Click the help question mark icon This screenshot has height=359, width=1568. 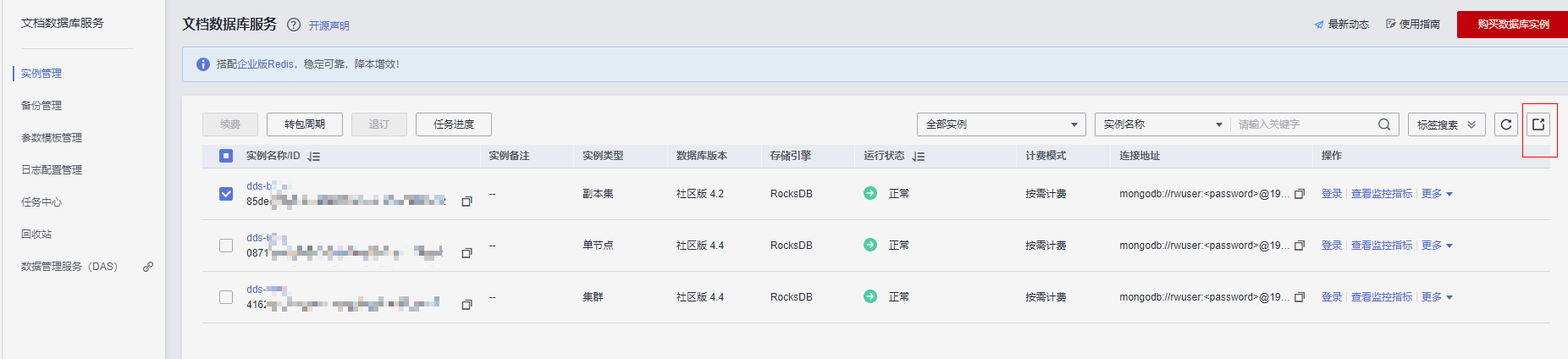click(294, 25)
